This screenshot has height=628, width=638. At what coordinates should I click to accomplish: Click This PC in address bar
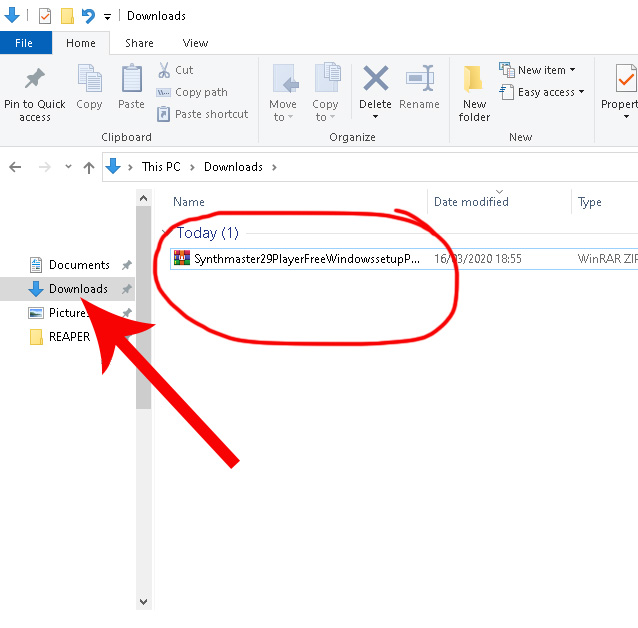[x=161, y=167]
